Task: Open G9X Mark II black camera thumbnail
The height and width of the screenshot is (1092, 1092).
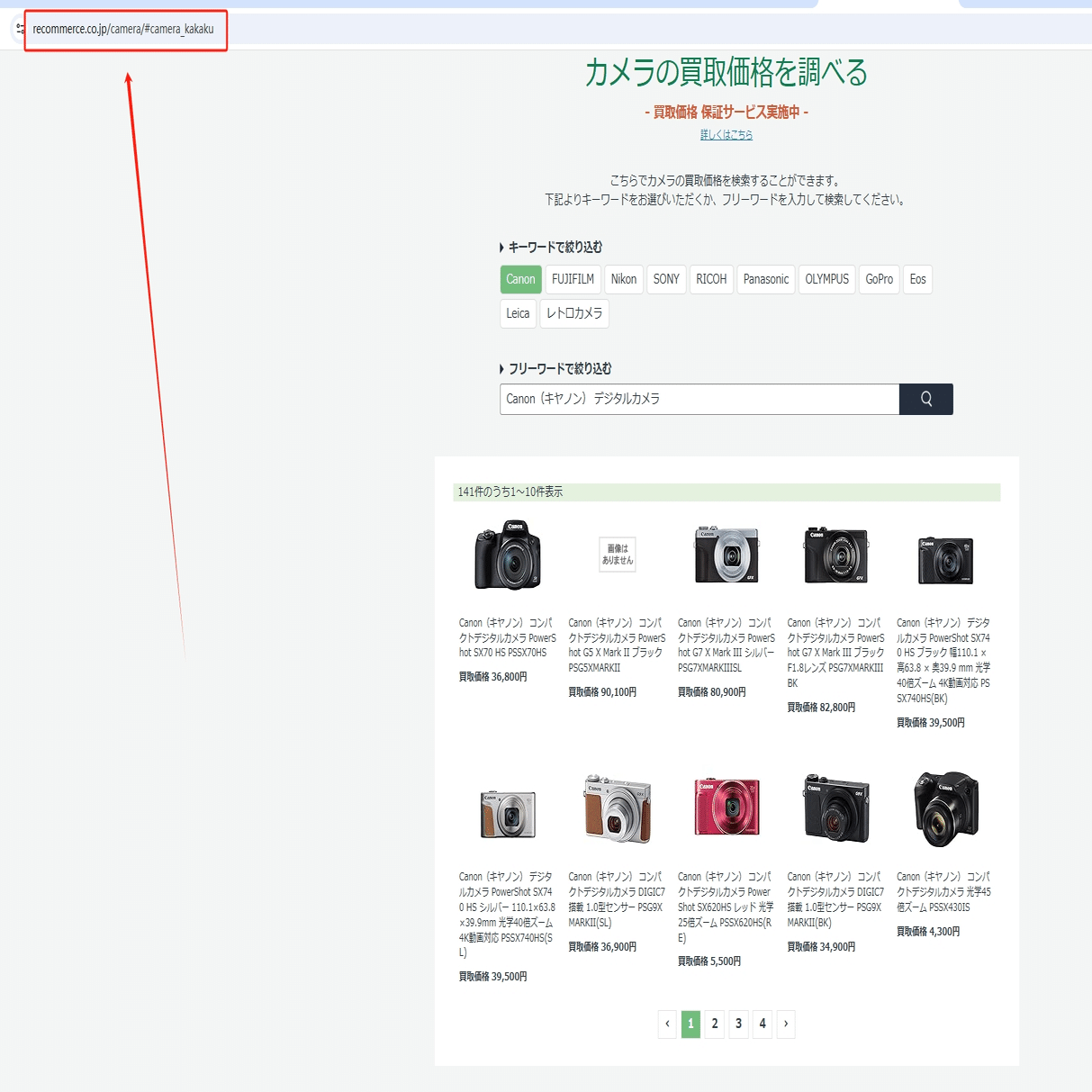Action: (x=836, y=808)
